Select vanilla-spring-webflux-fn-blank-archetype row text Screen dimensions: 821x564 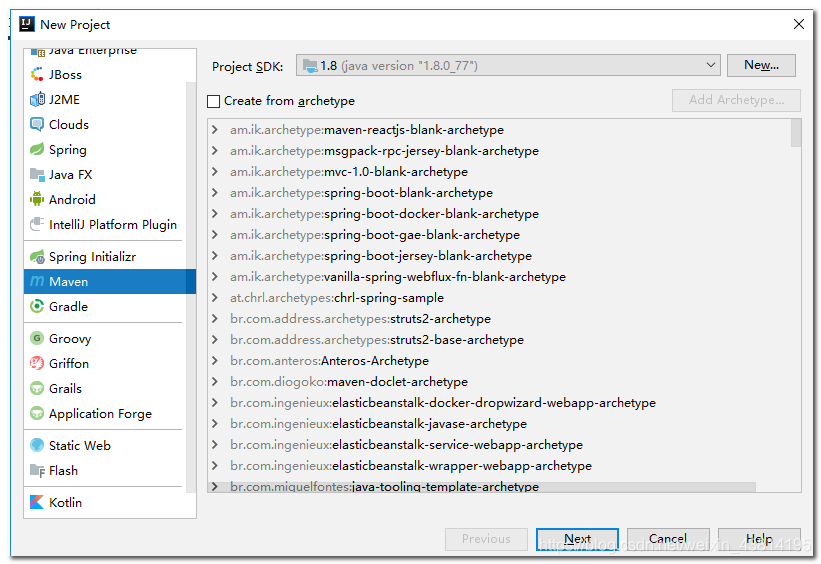tap(398, 277)
